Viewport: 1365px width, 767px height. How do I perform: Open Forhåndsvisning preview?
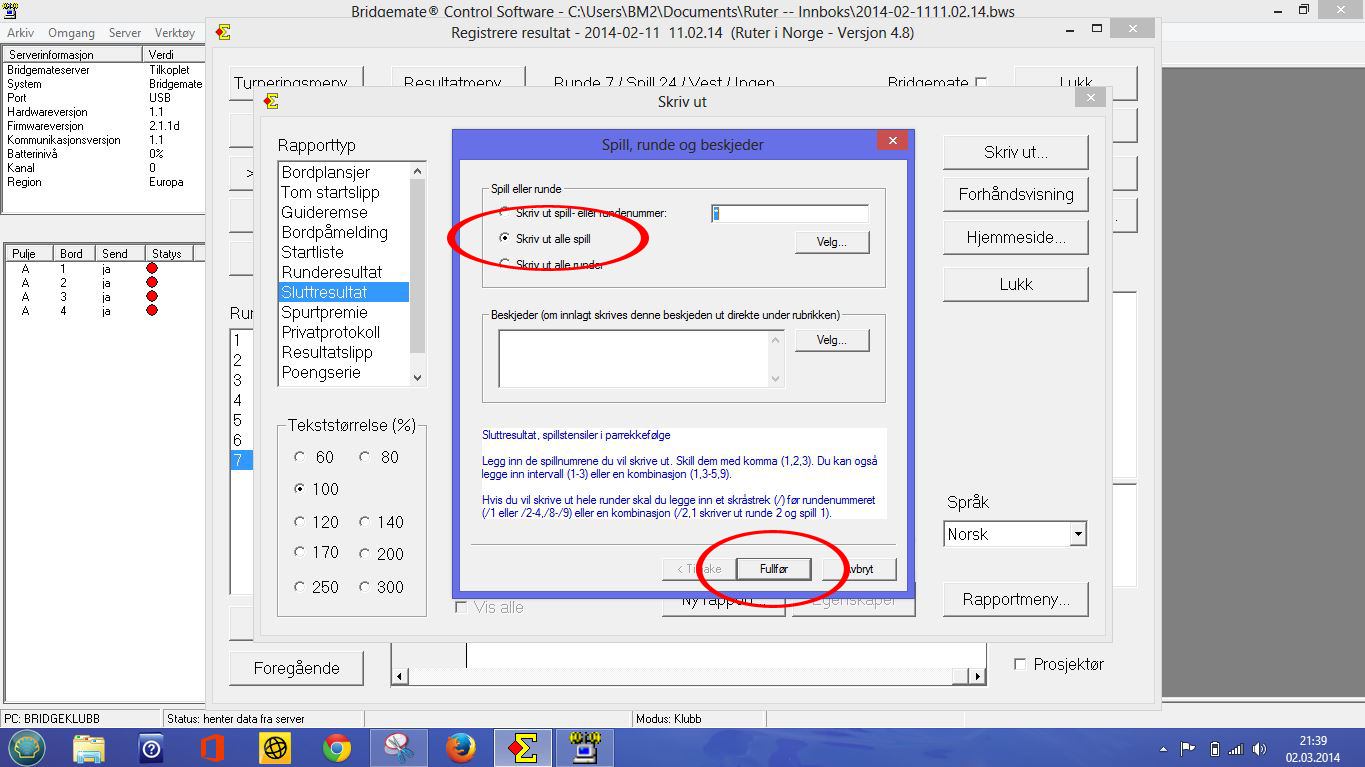1015,194
